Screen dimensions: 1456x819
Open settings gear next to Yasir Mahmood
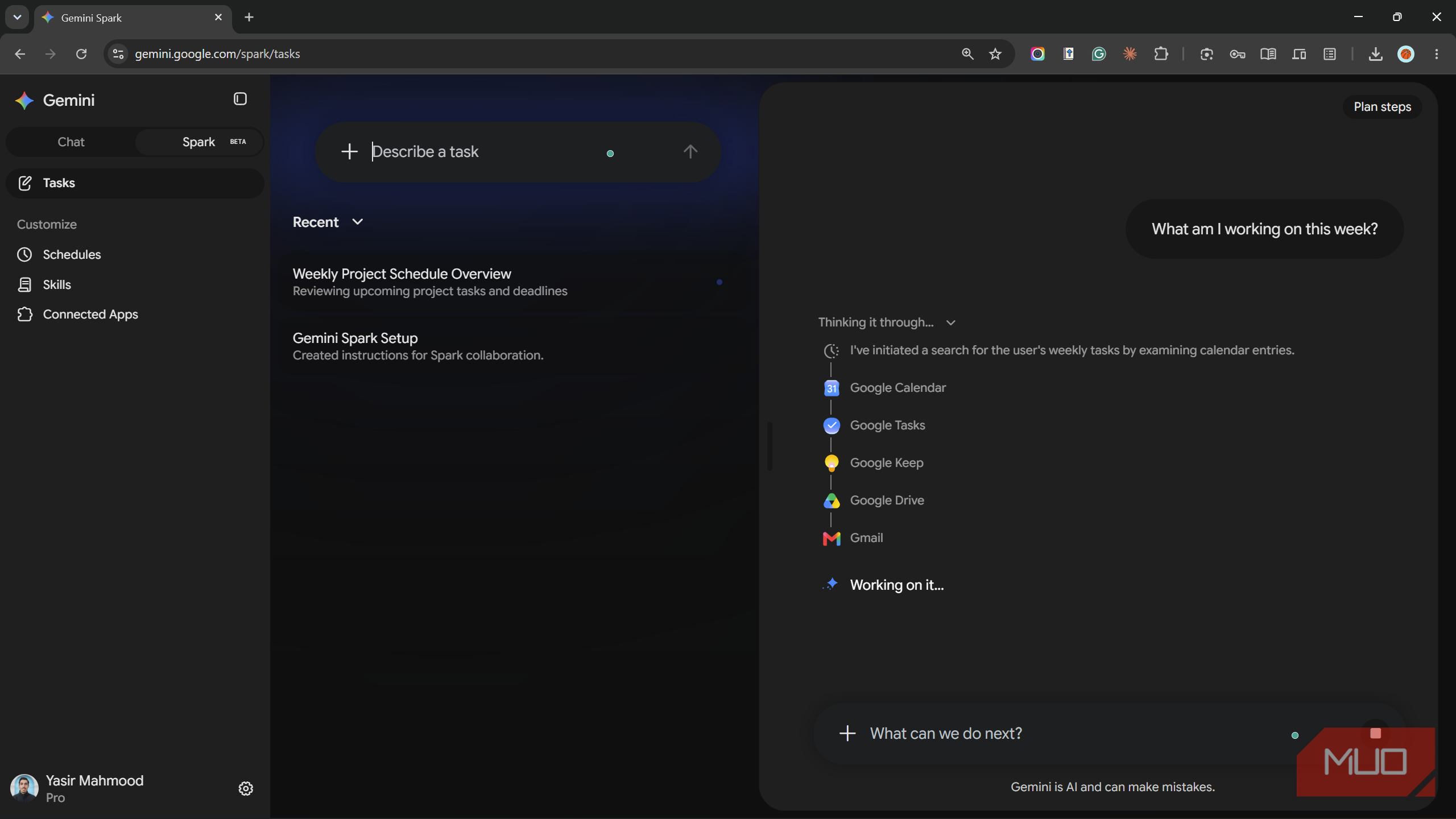[246, 788]
